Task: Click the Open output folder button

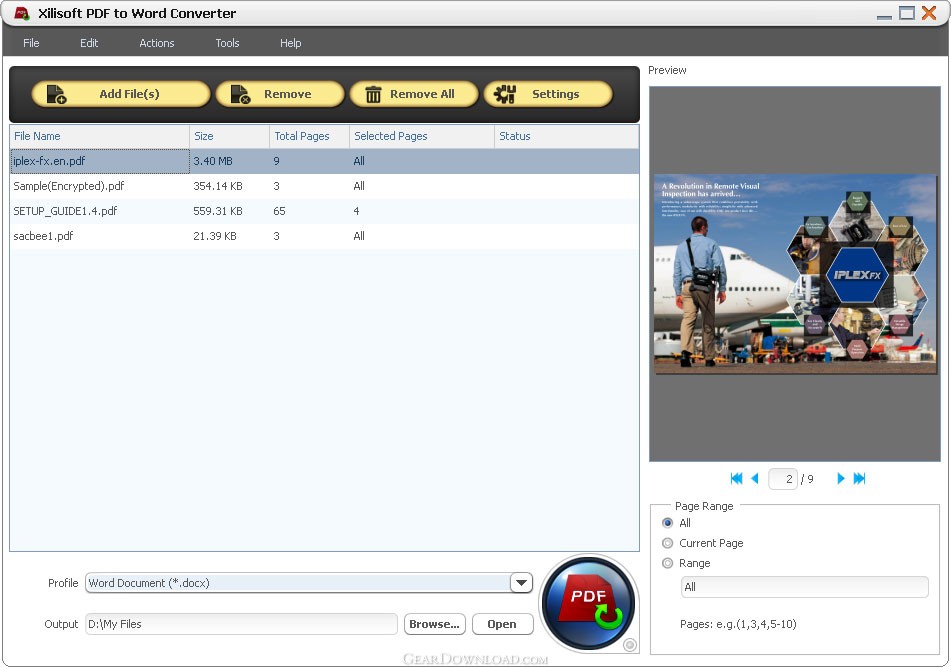Action: 502,624
